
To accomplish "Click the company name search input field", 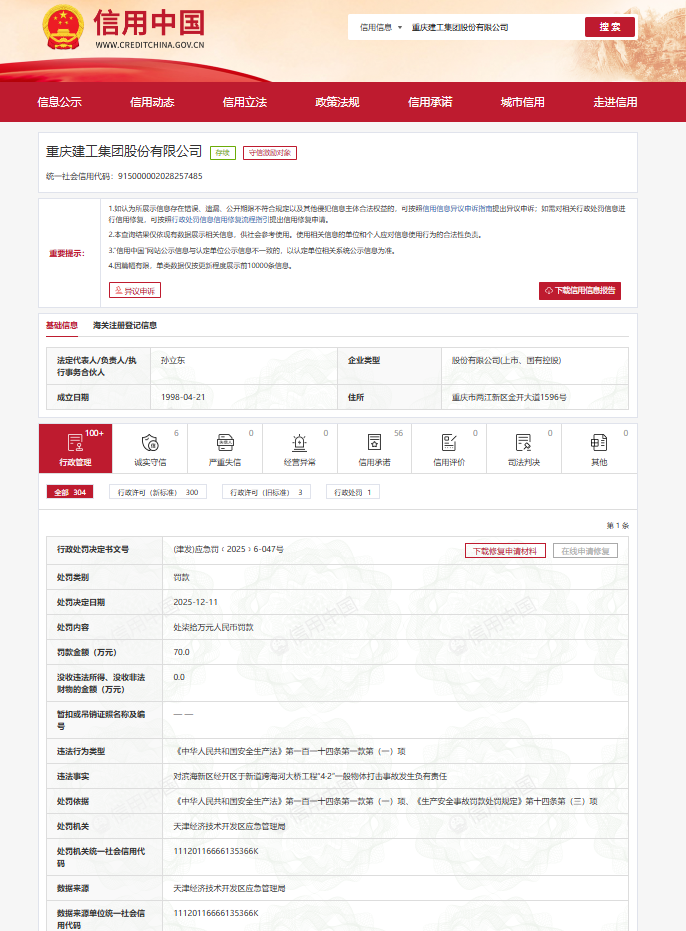I will coord(492,27).
